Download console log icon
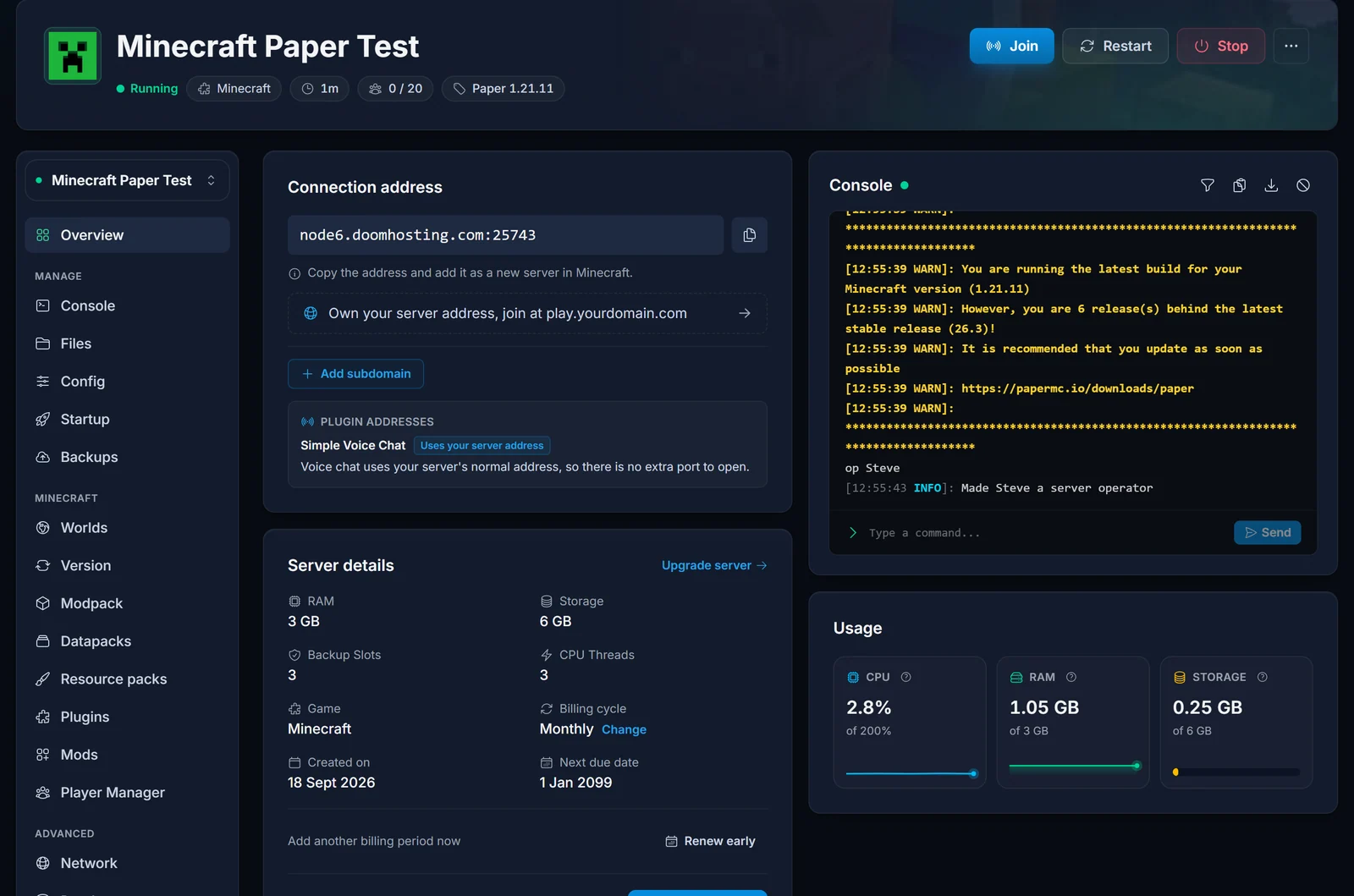Screen dimensions: 1354x896 pos(1271,185)
